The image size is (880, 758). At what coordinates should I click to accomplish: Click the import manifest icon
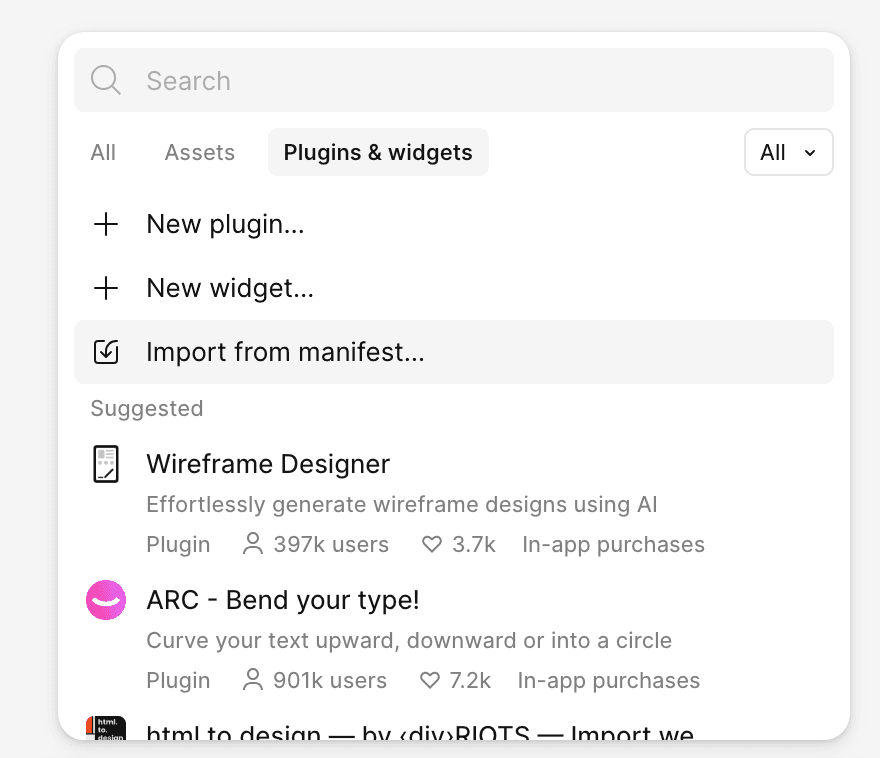tap(106, 352)
